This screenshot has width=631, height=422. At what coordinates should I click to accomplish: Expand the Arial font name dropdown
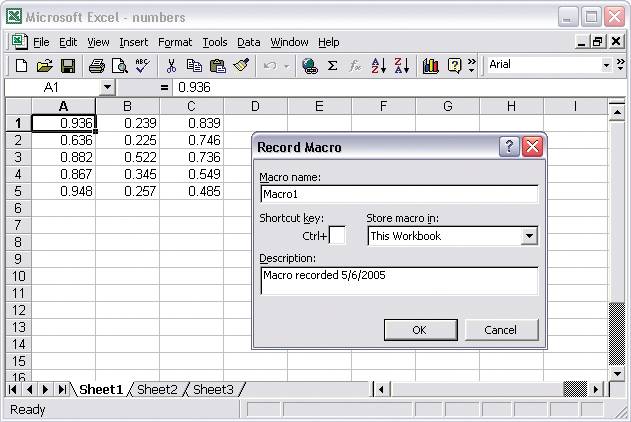click(x=606, y=65)
